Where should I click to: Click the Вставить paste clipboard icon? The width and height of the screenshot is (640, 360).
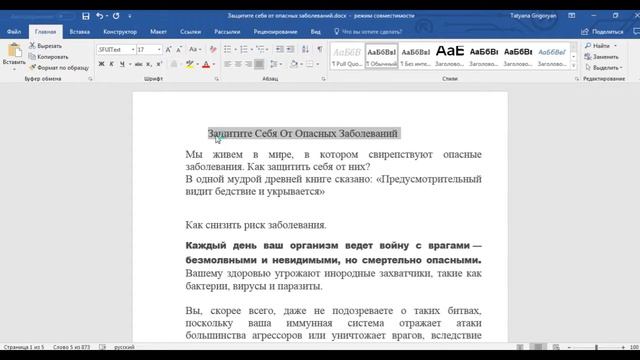click(x=14, y=51)
